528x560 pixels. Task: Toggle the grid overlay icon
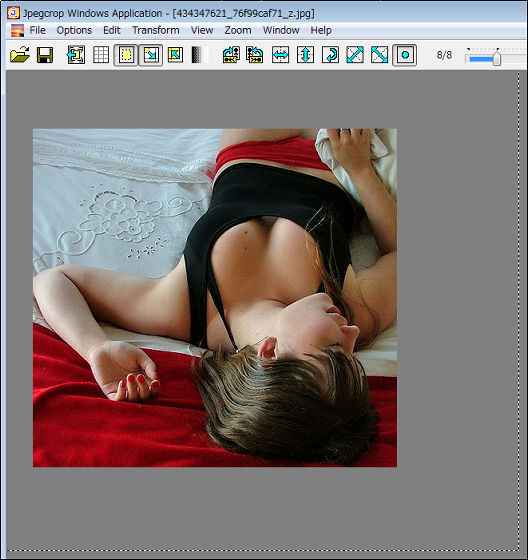(x=101, y=55)
